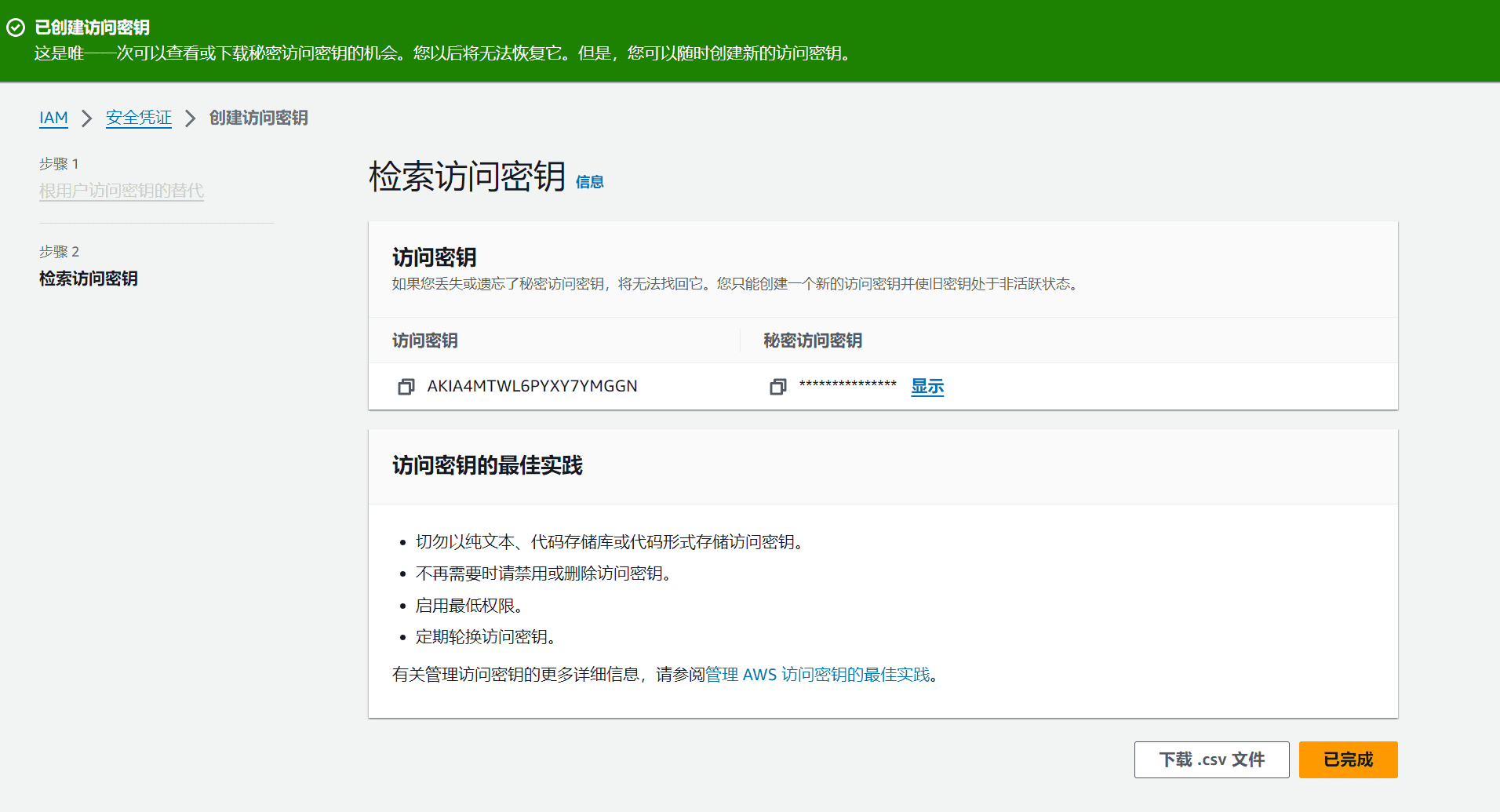Select 步骤 1 根用户访问密钥的替代
This screenshot has width=1500, height=812.
[x=121, y=191]
